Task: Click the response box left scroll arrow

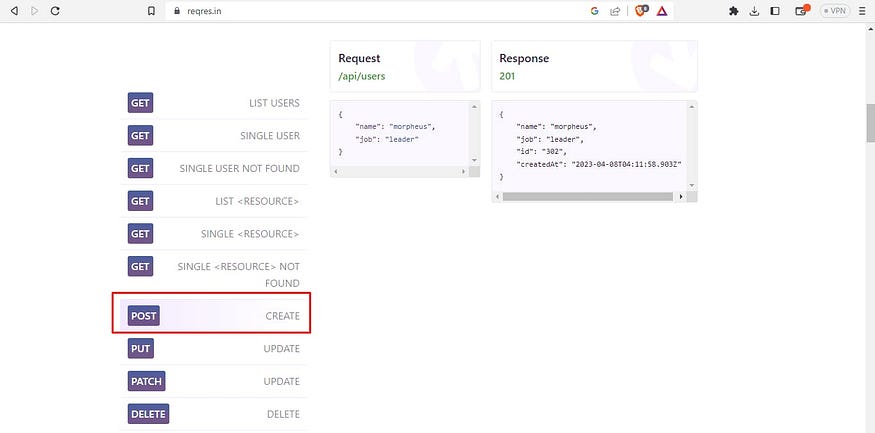Action: pos(497,197)
